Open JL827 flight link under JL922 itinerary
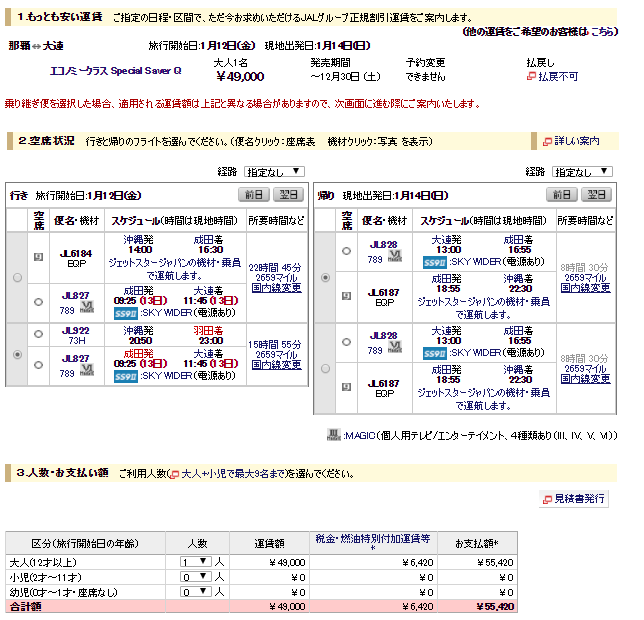The width and height of the screenshot is (644, 620). click(x=76, y=358)
